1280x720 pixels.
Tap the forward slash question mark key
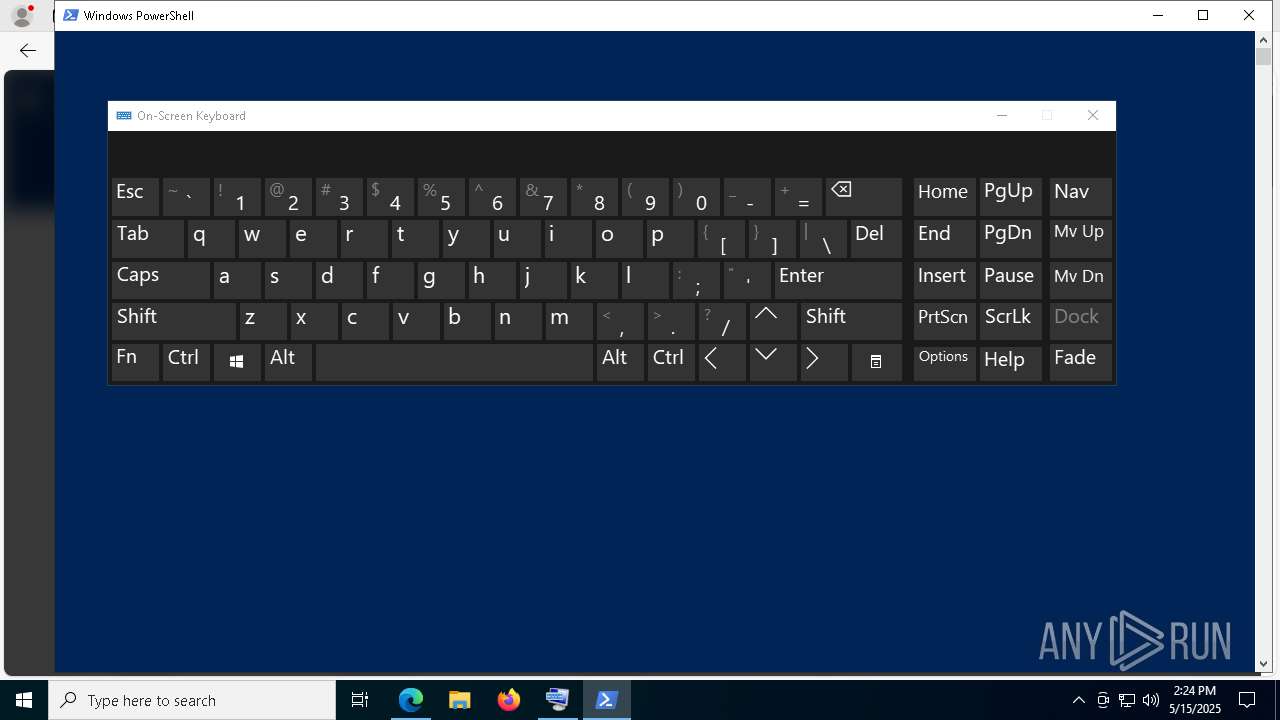[722, 321]
